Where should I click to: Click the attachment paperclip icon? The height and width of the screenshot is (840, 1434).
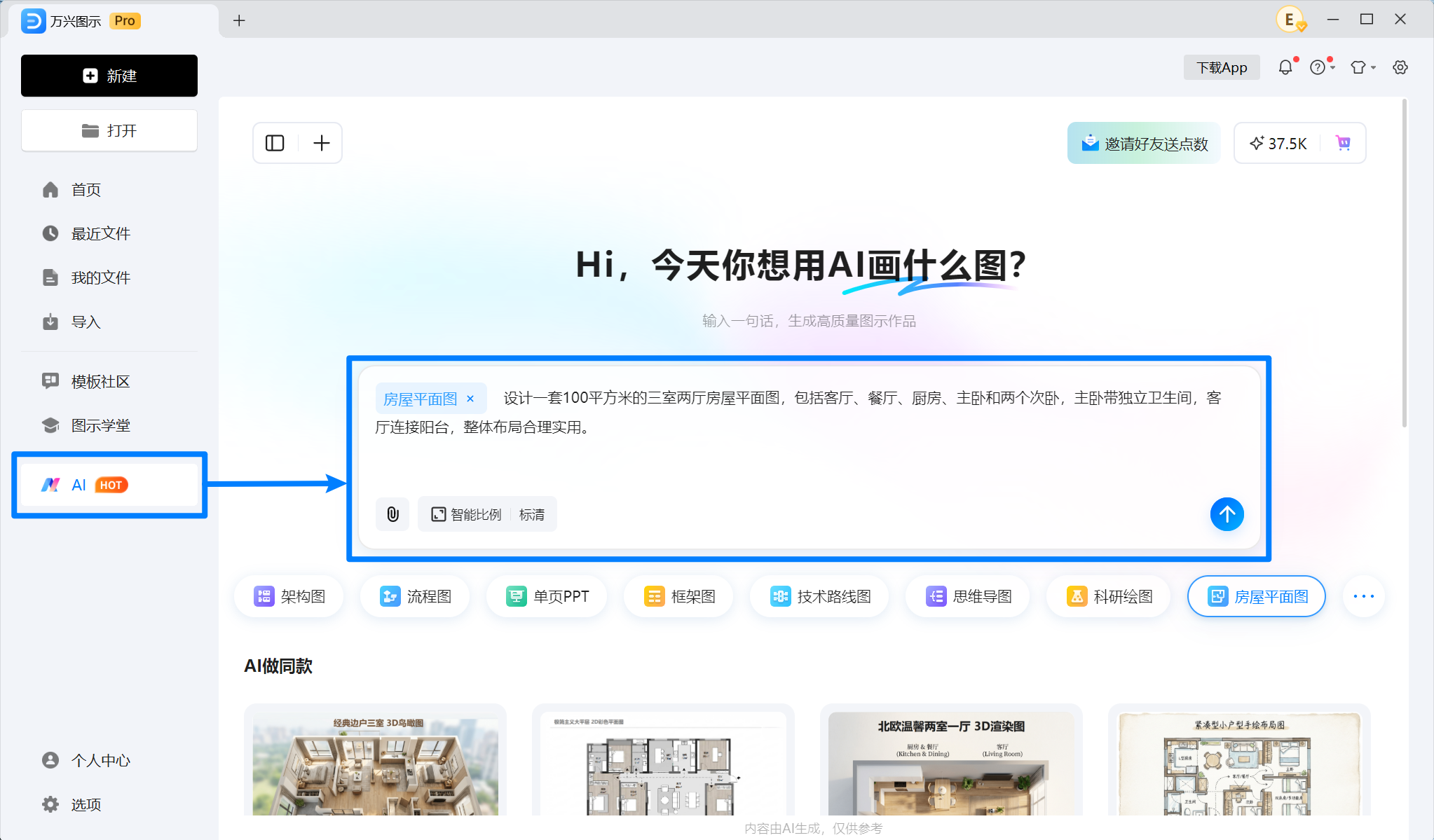click(392, 514)
